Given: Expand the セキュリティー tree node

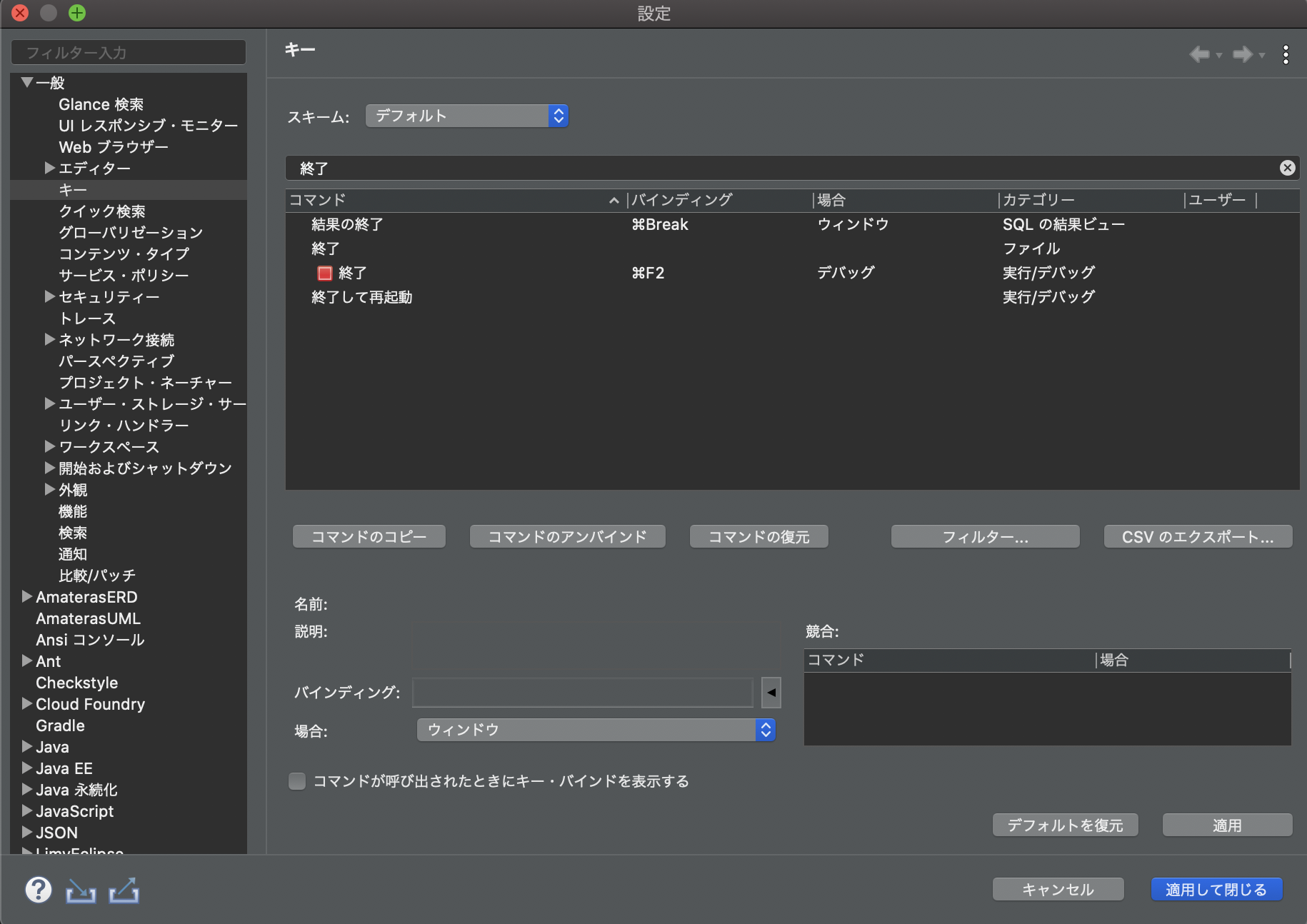Looking at the screenshot, I should tap(49, 296).
